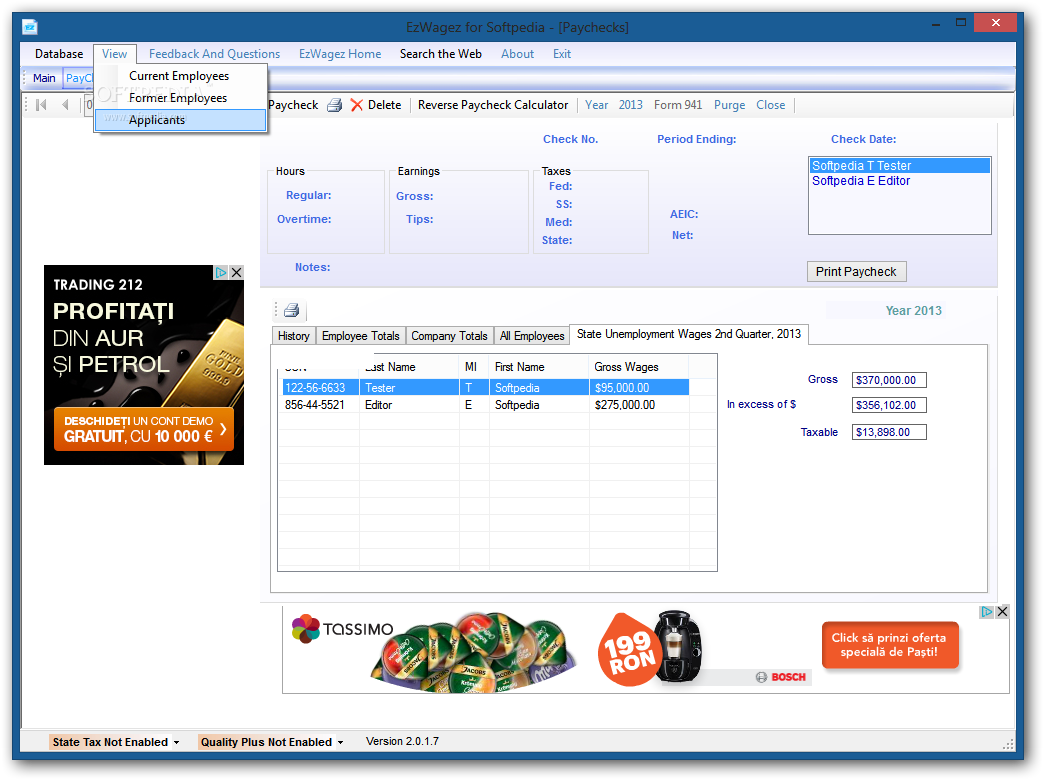Switch to the Main tab
Screen dimensions: 1044x780
[x=44, y=78]
